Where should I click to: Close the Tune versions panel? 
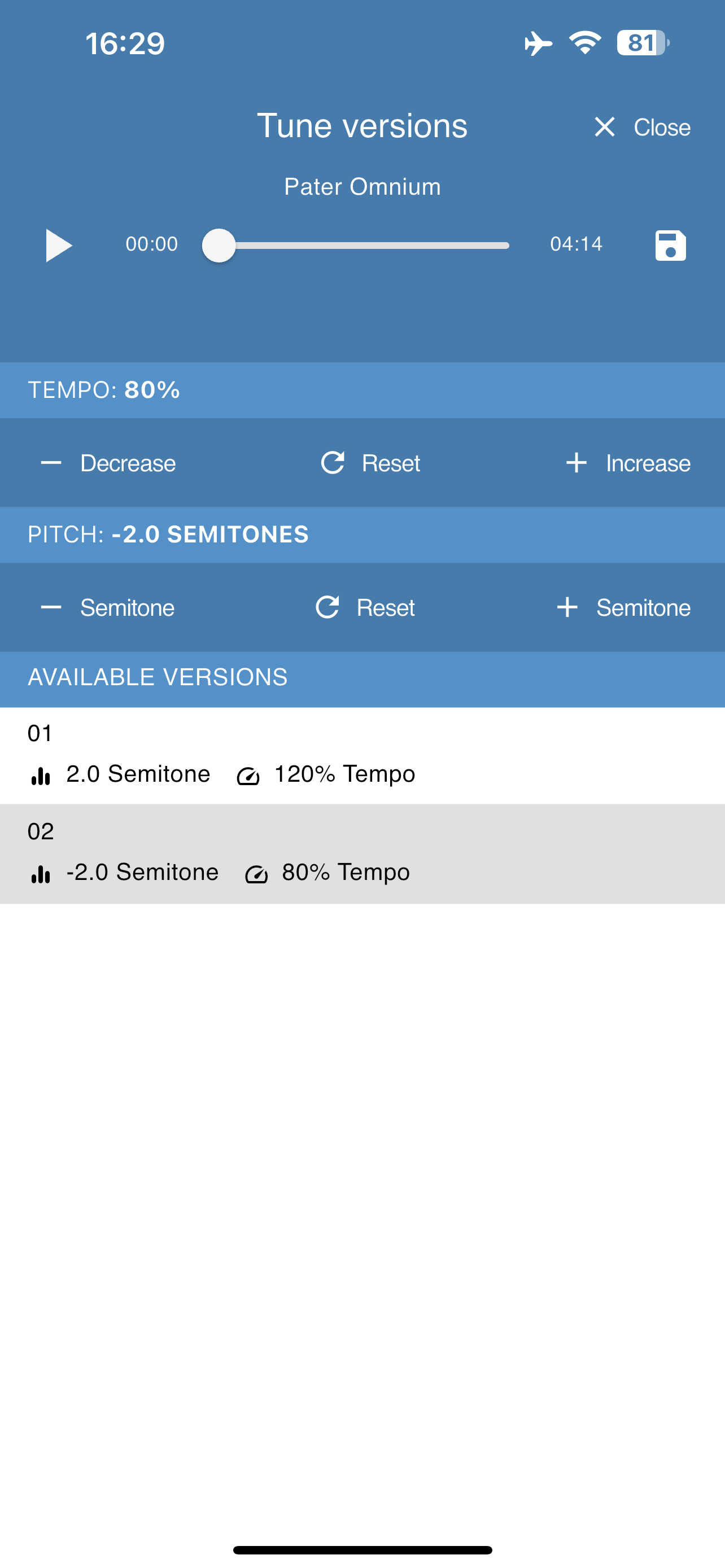coord(641,127)
